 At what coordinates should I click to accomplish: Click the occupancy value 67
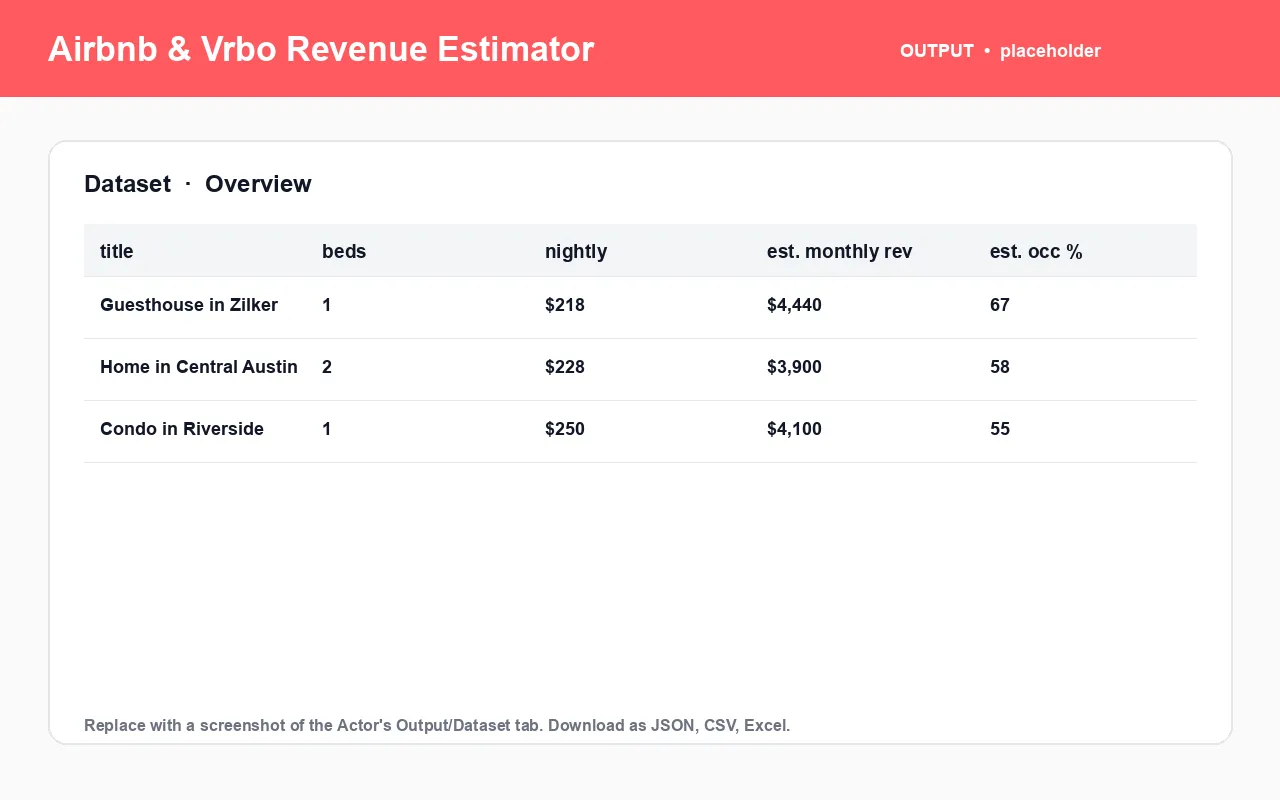[x=1000, y=305]
